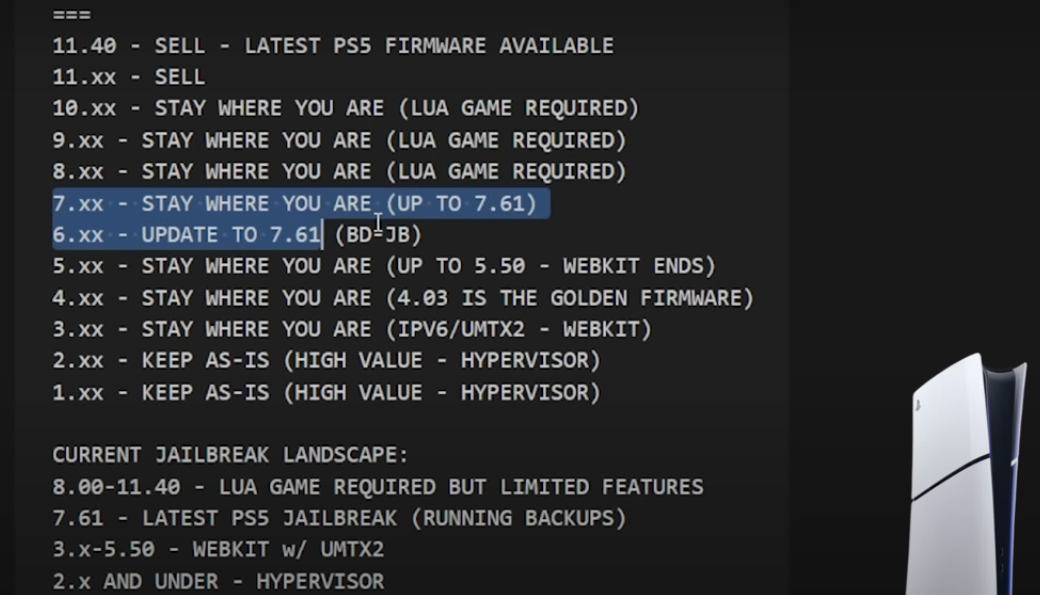1040x595 pixels.
Task: Click the '(BD-JB)' text
Action: tap(378, 235)
